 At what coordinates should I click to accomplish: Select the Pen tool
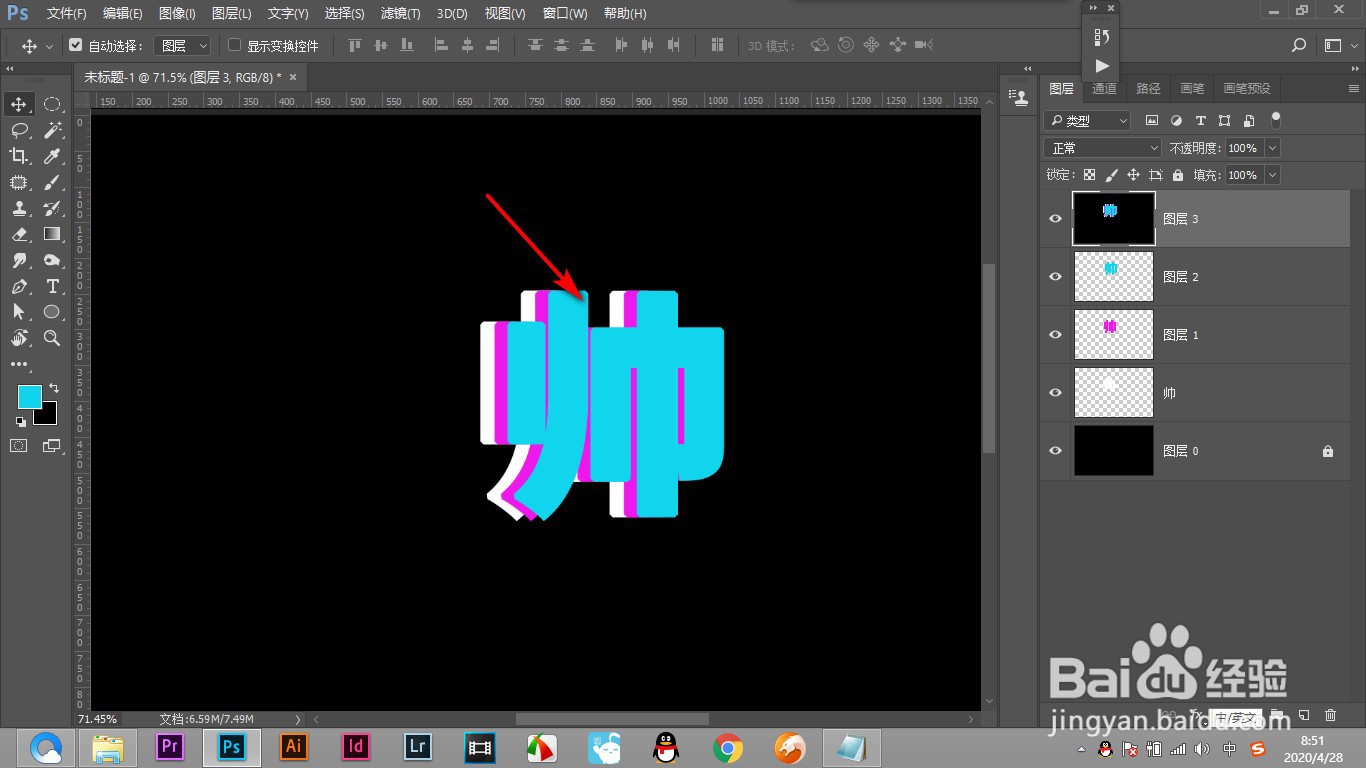[19, 286]
